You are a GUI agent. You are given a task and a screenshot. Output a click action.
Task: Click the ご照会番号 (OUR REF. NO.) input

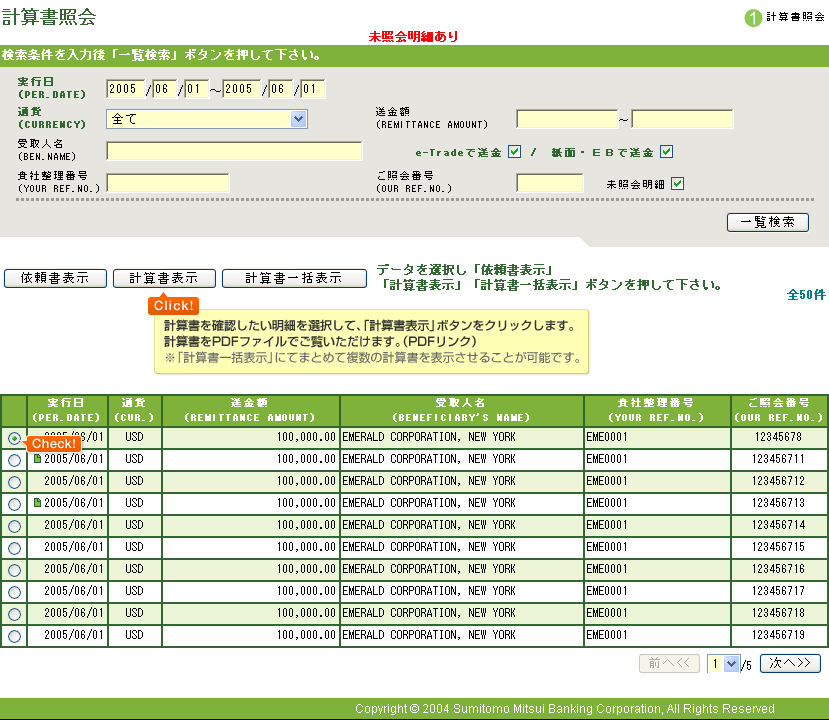coord(550,183)
